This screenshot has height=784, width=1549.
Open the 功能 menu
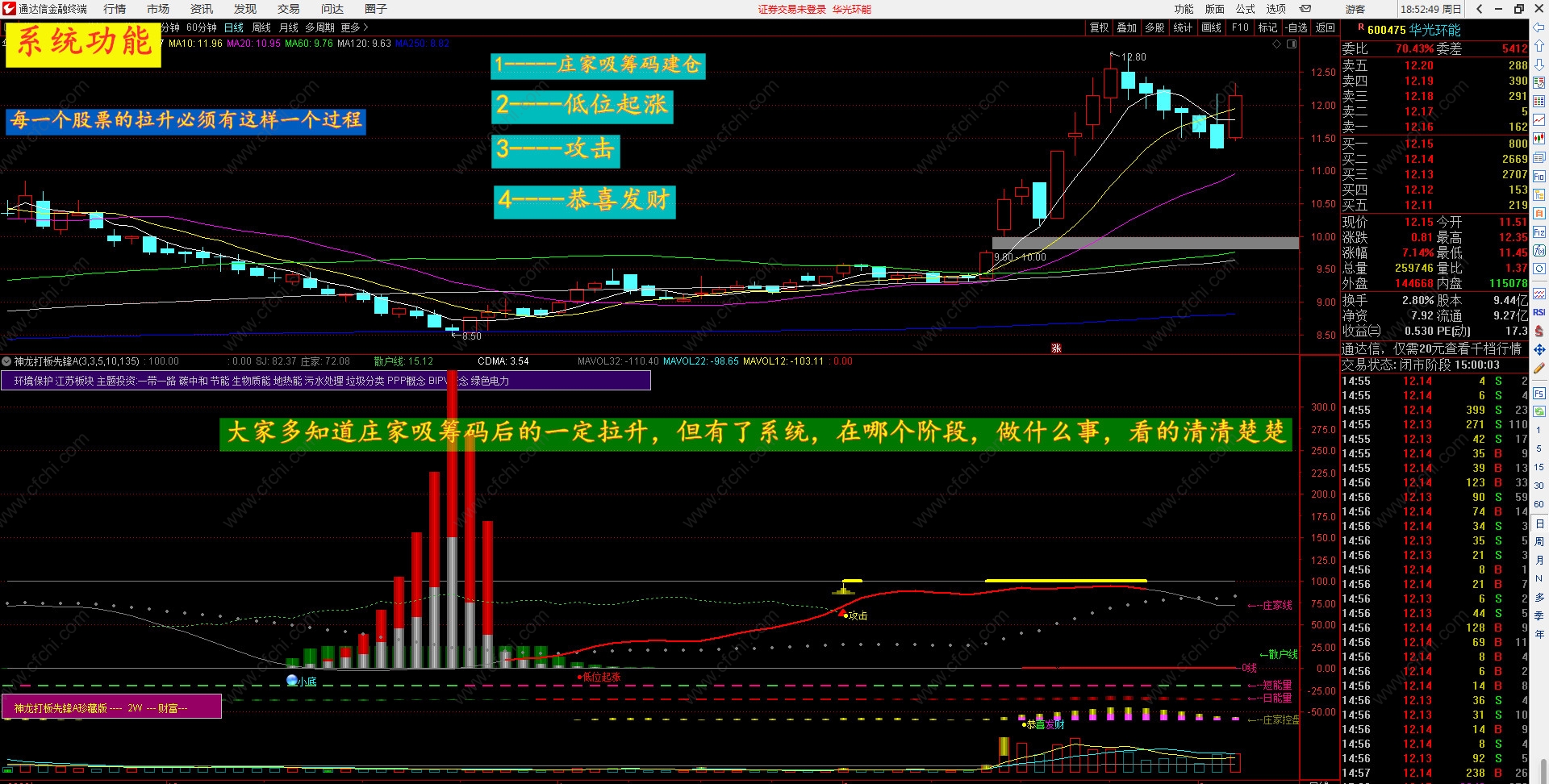pyautogui.click(x=1184, y=9)
